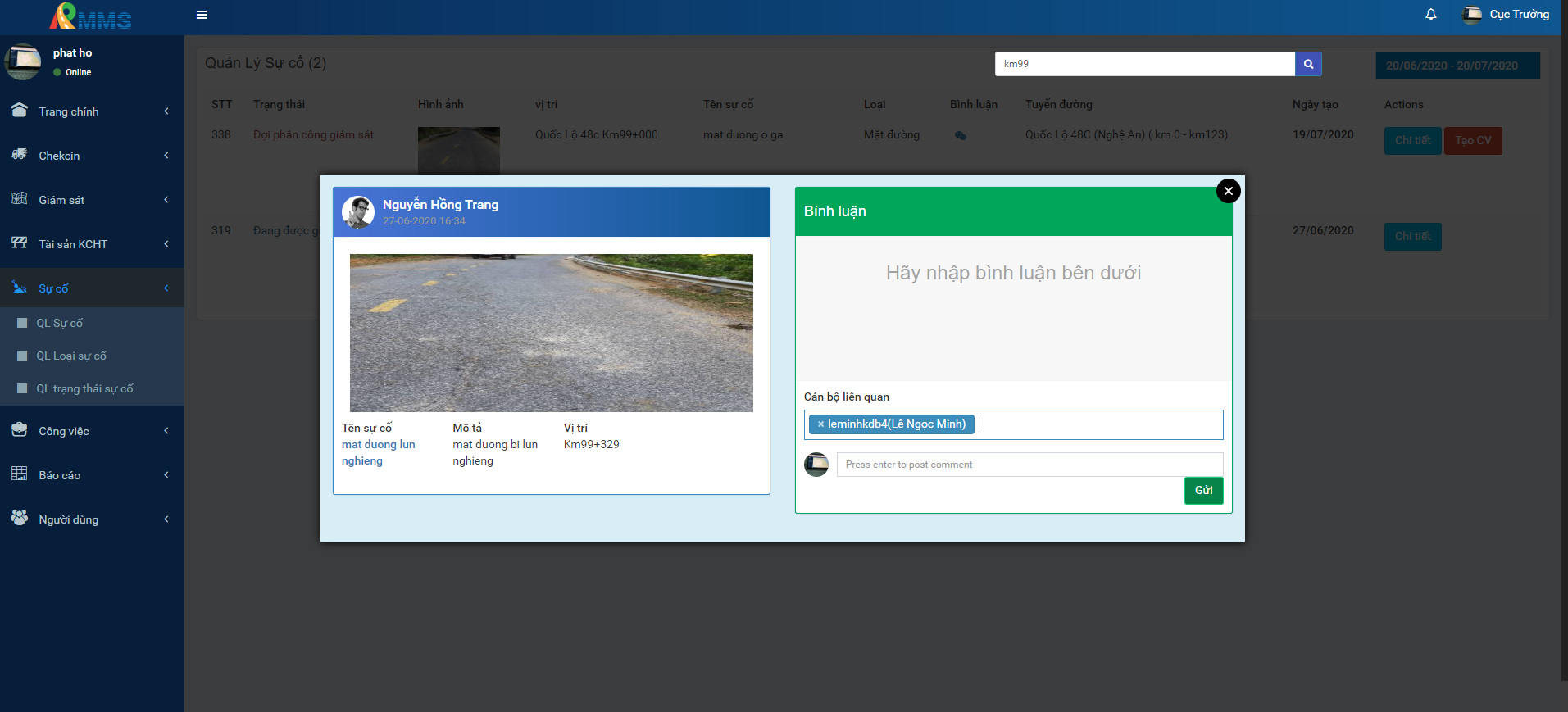Click the Km99+329 location value
Image resolution: width=1568 pixels, height=712 pixels.
[592, 444]
